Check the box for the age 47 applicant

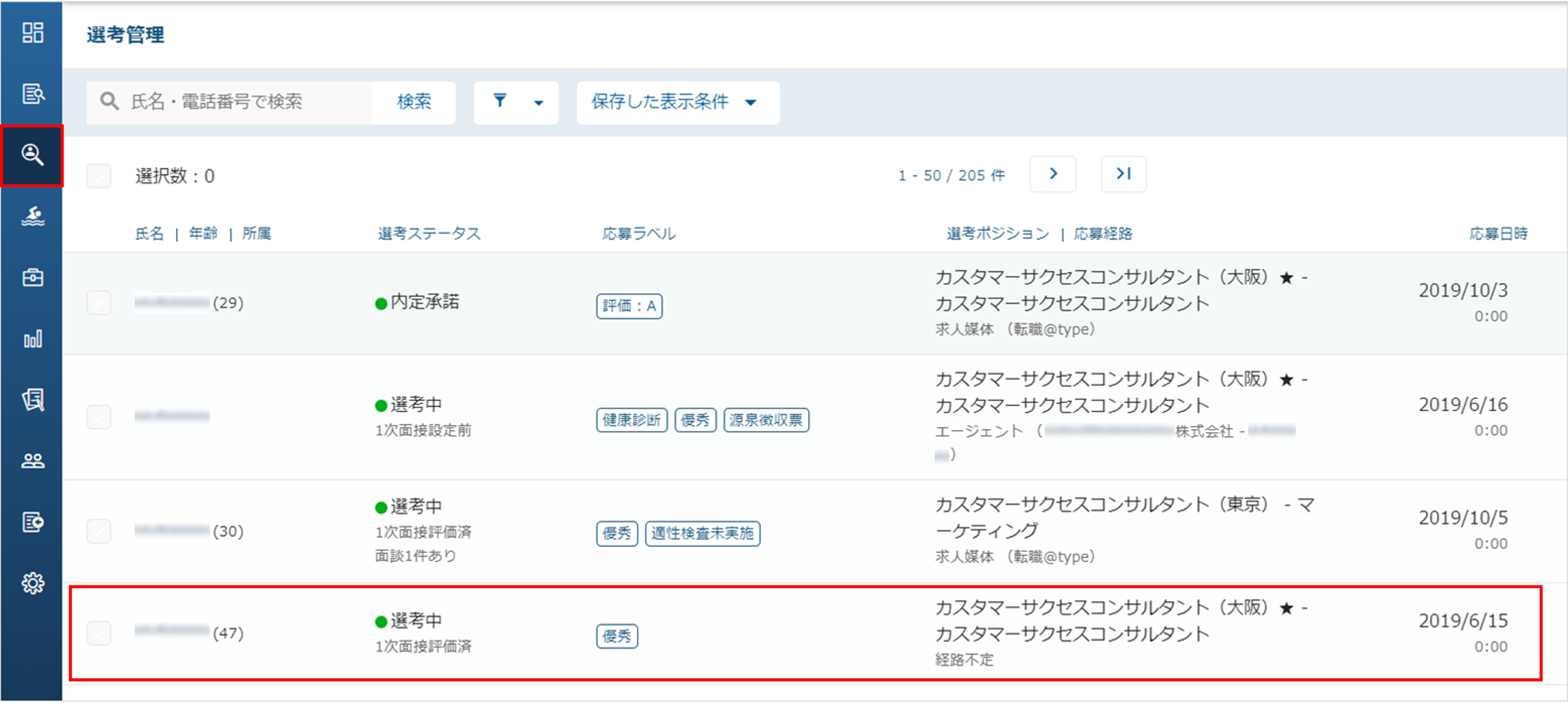click(99, 633)
